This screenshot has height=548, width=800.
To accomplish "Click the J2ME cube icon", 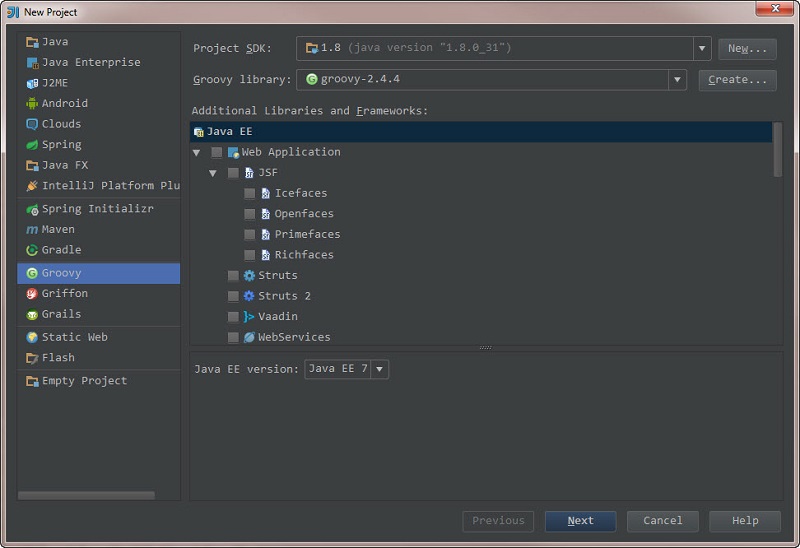I will (x=32, y=83).
